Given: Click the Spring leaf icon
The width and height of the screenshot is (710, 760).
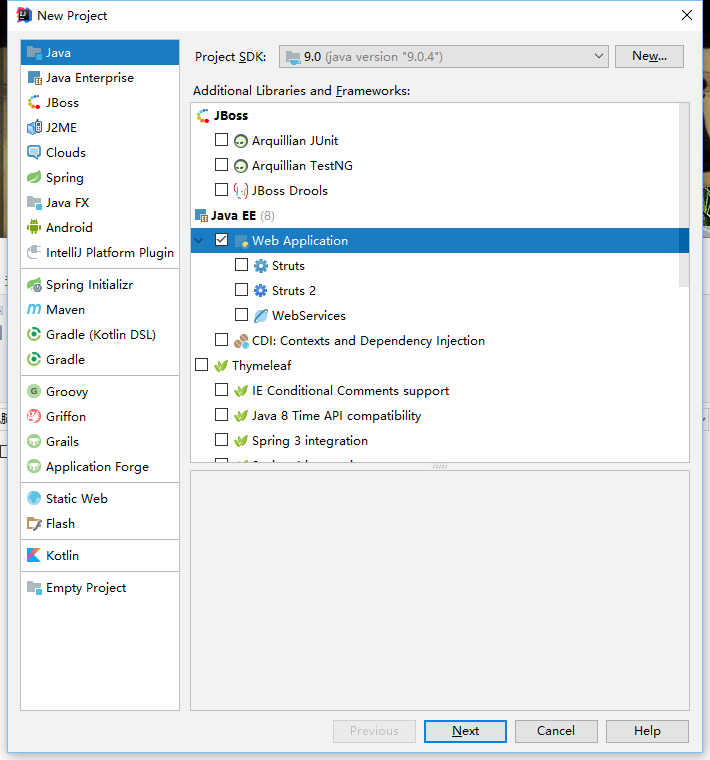Looking at the screenshot, I should 35,178.
